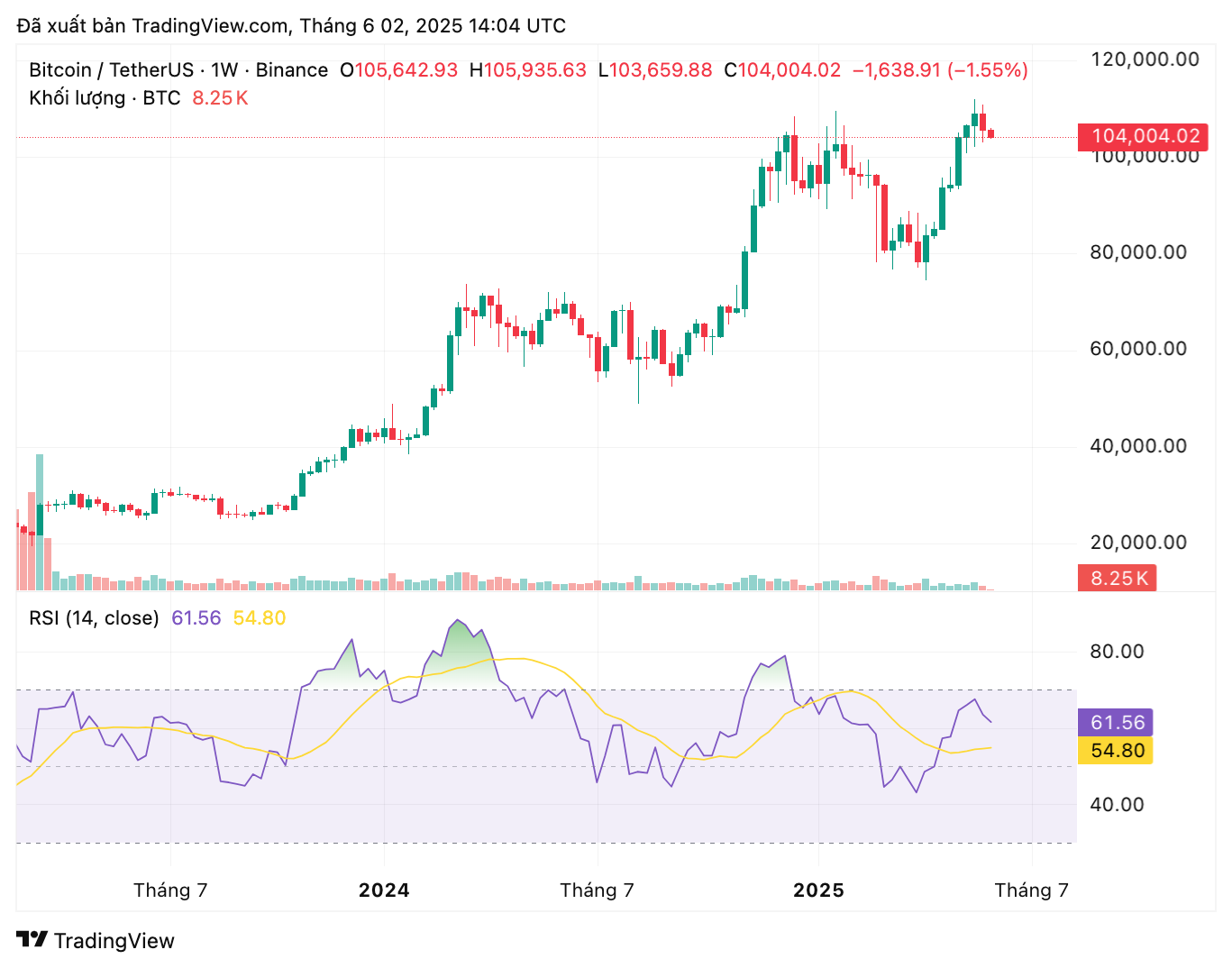The height and width of the screenshot is (968, 1232).
Task: Click the 40.00 level on RSI axis
Action: click(1117, 805)
